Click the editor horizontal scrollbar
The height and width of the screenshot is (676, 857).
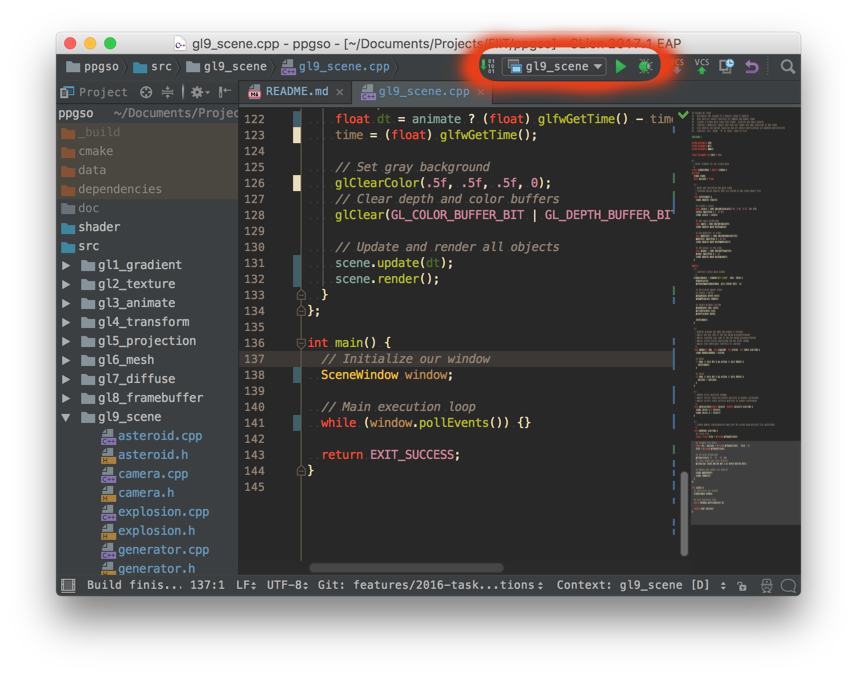406,568
